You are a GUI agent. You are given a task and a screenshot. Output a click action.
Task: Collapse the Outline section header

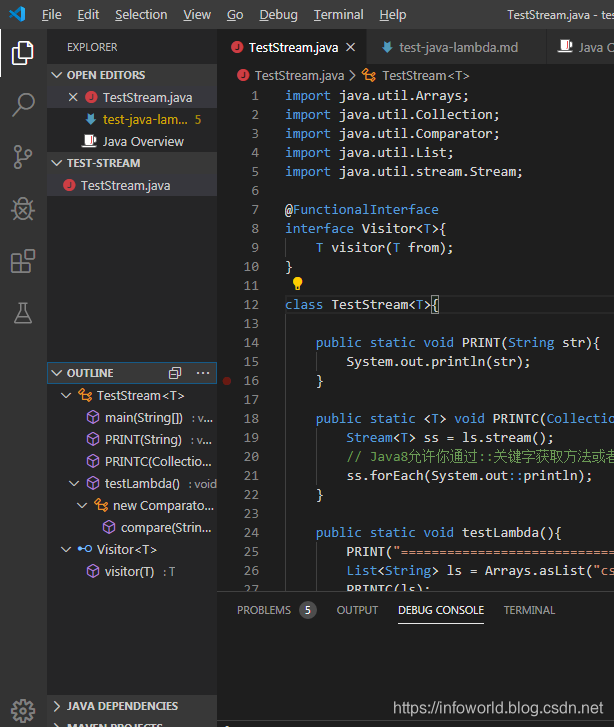coord(57,373)
